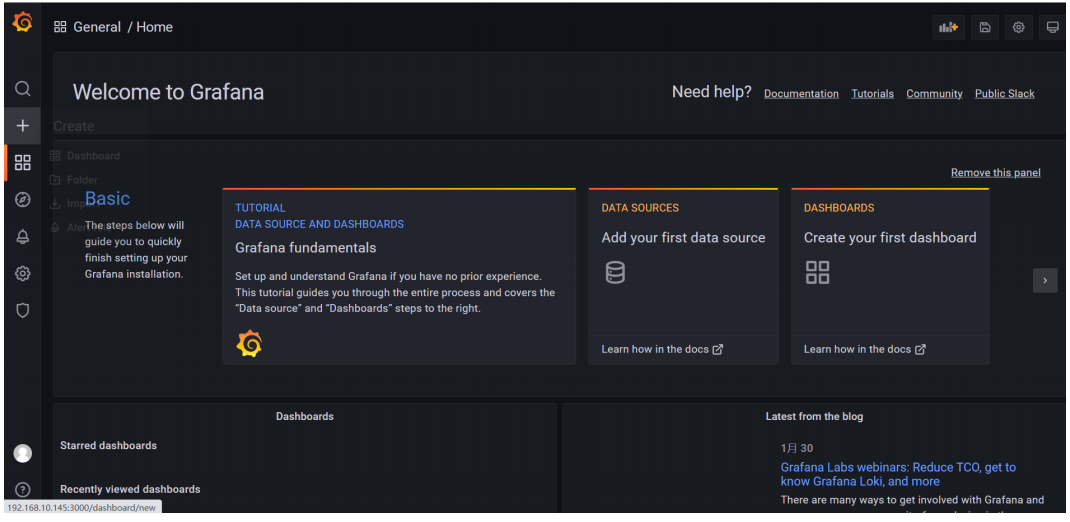Open Learn how link in Data Sources card
The image size is (1070, 522).
pos(662,349)
